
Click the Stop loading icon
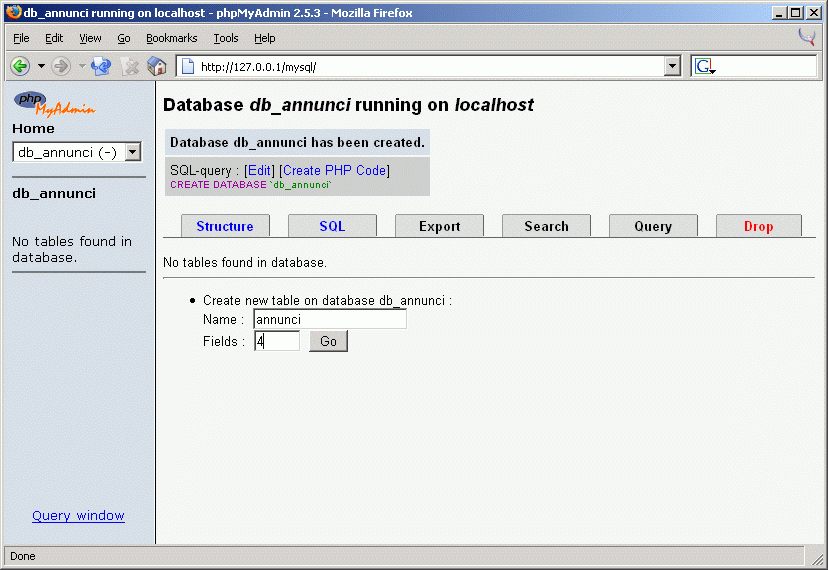pyautogui.click(x=130, y=66)
